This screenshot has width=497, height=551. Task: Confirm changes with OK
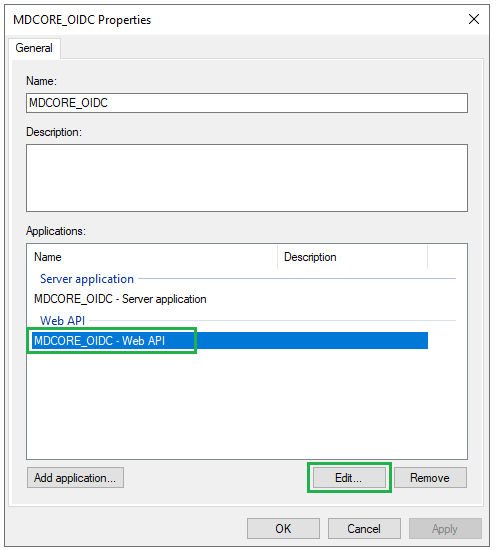click(x=283, y=529)
